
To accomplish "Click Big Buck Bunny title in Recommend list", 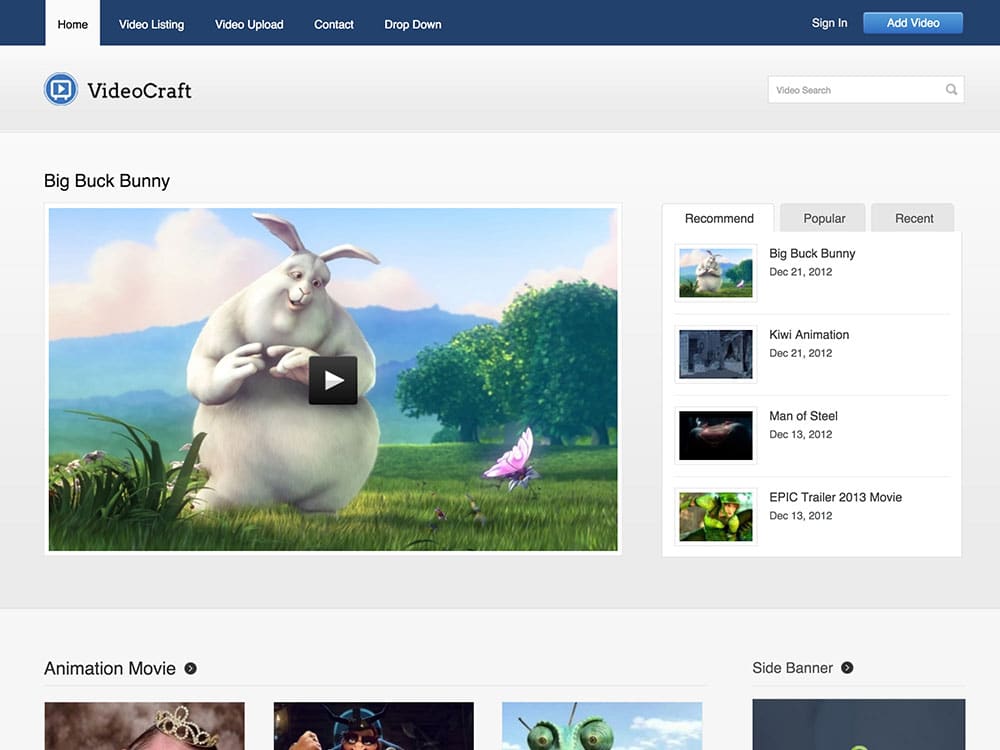I will (812, 253).
